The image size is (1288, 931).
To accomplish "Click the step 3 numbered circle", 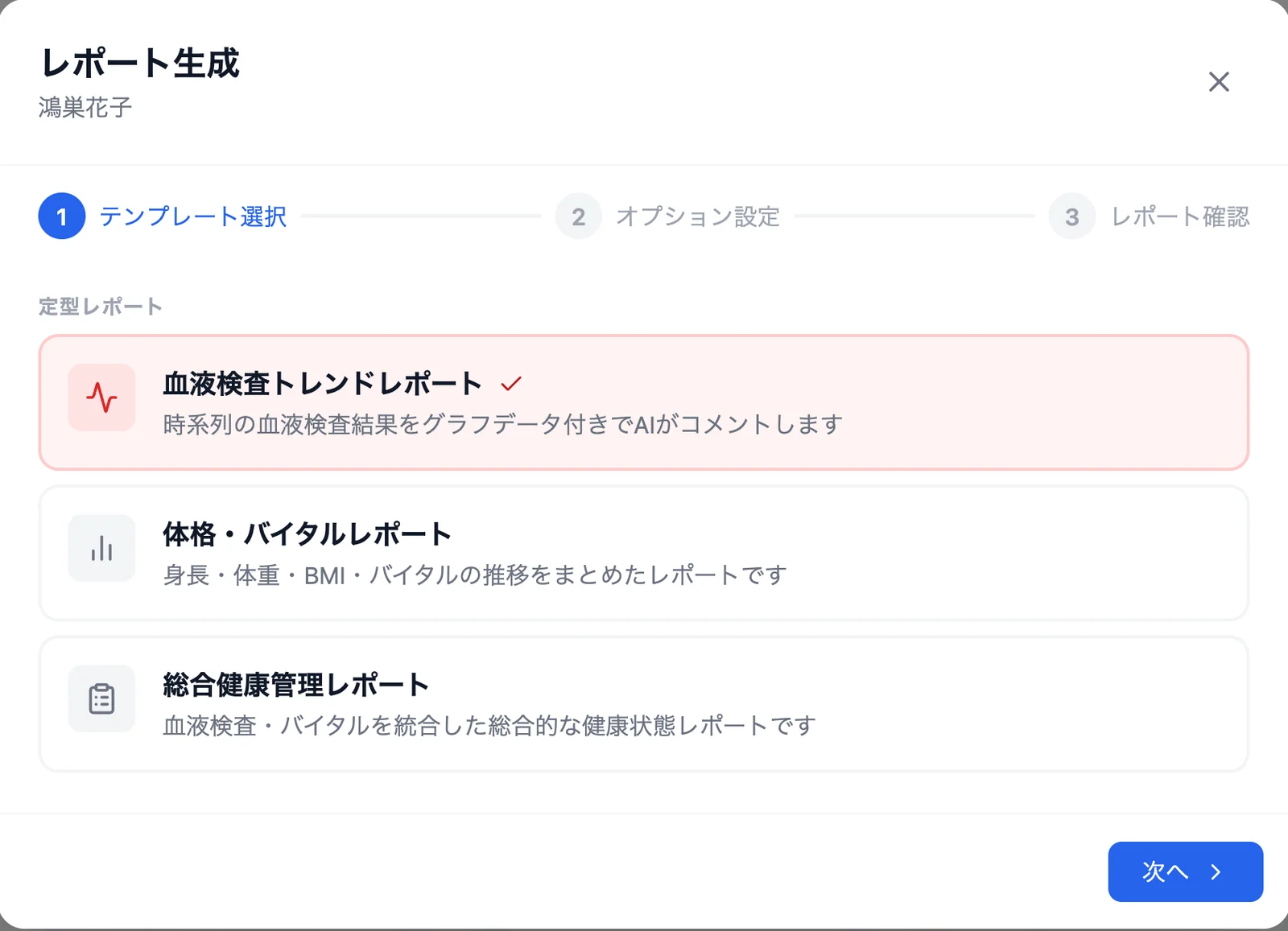I will (x=1072, y=216).
